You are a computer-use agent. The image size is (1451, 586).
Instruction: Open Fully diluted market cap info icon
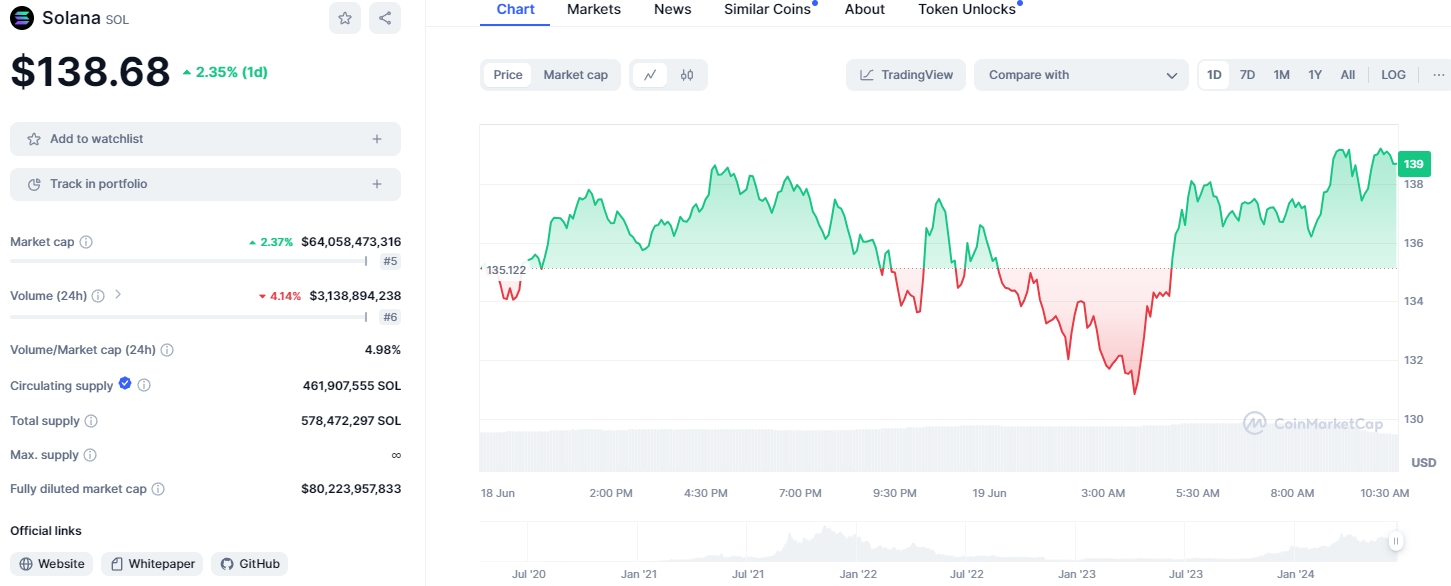158,489
